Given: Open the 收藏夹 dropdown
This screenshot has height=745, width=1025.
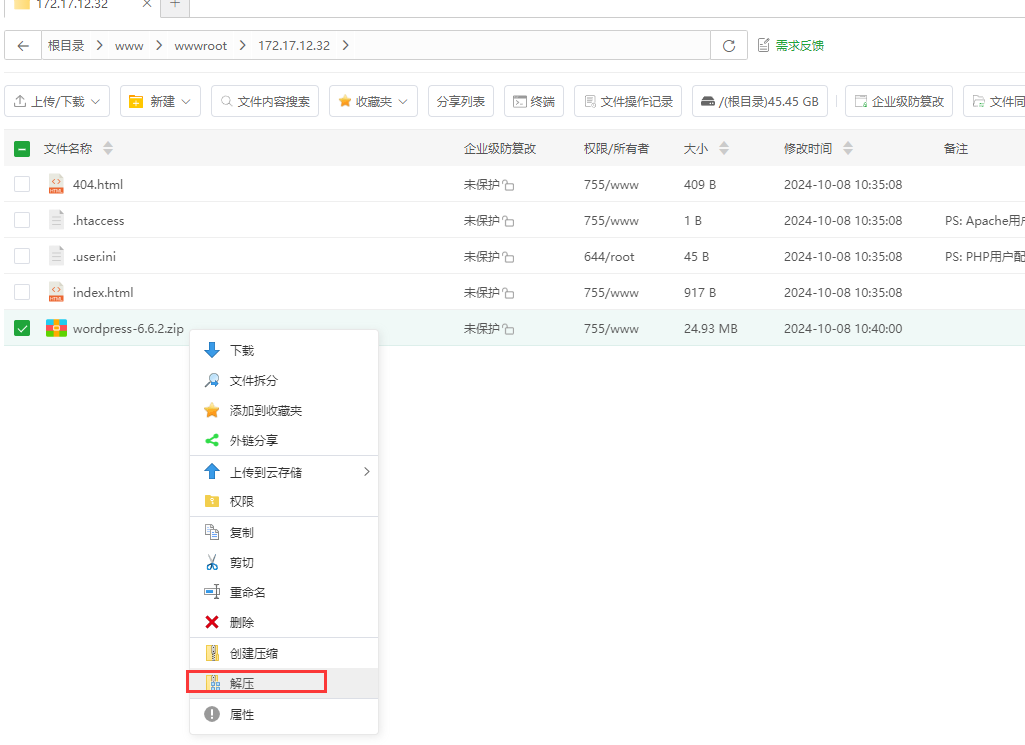Looking at the screenshot, I should [x=373, y=101].
